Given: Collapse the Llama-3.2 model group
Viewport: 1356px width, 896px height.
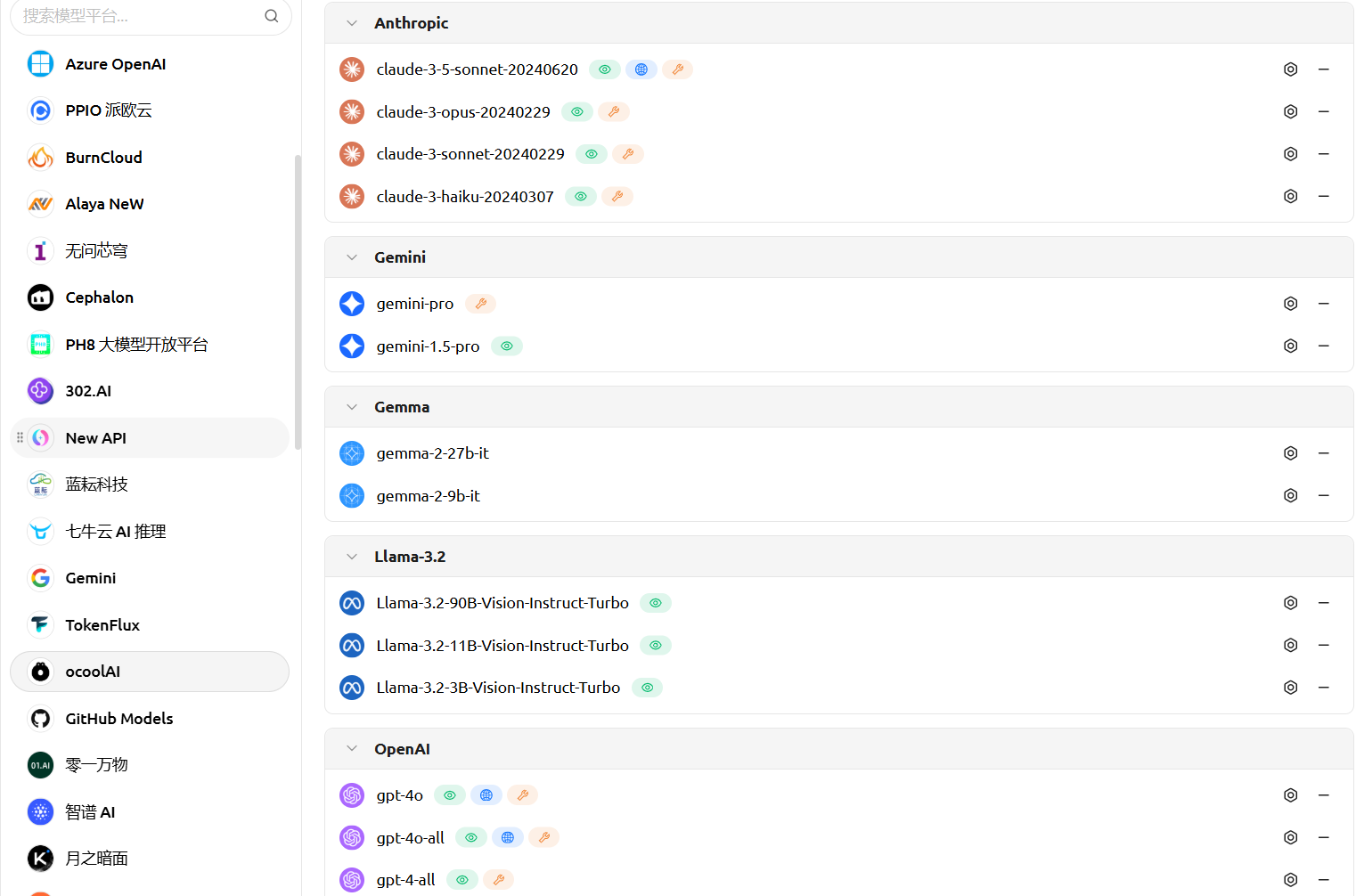Looking at the screenshot, I should (x=352, y=557).
